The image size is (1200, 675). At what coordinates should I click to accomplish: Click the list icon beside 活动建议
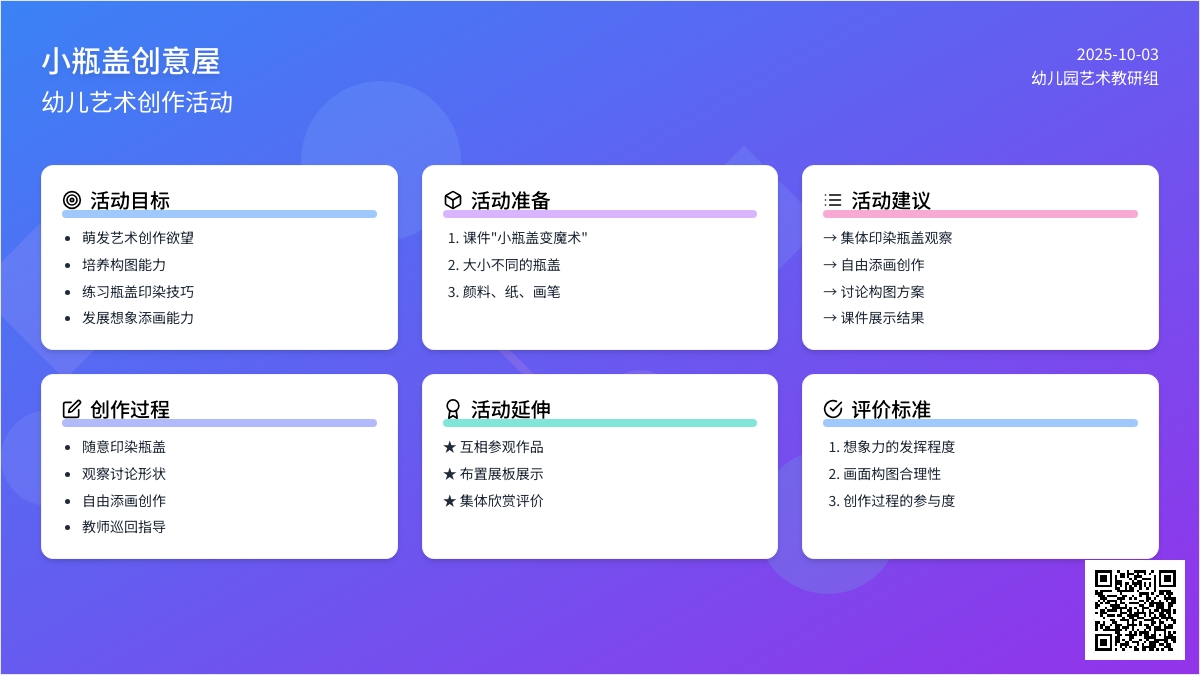point(832,200)
